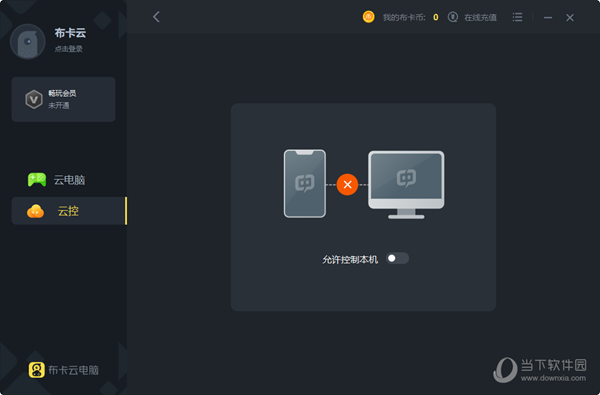Click the orange cloud control icon

point(36,211)
